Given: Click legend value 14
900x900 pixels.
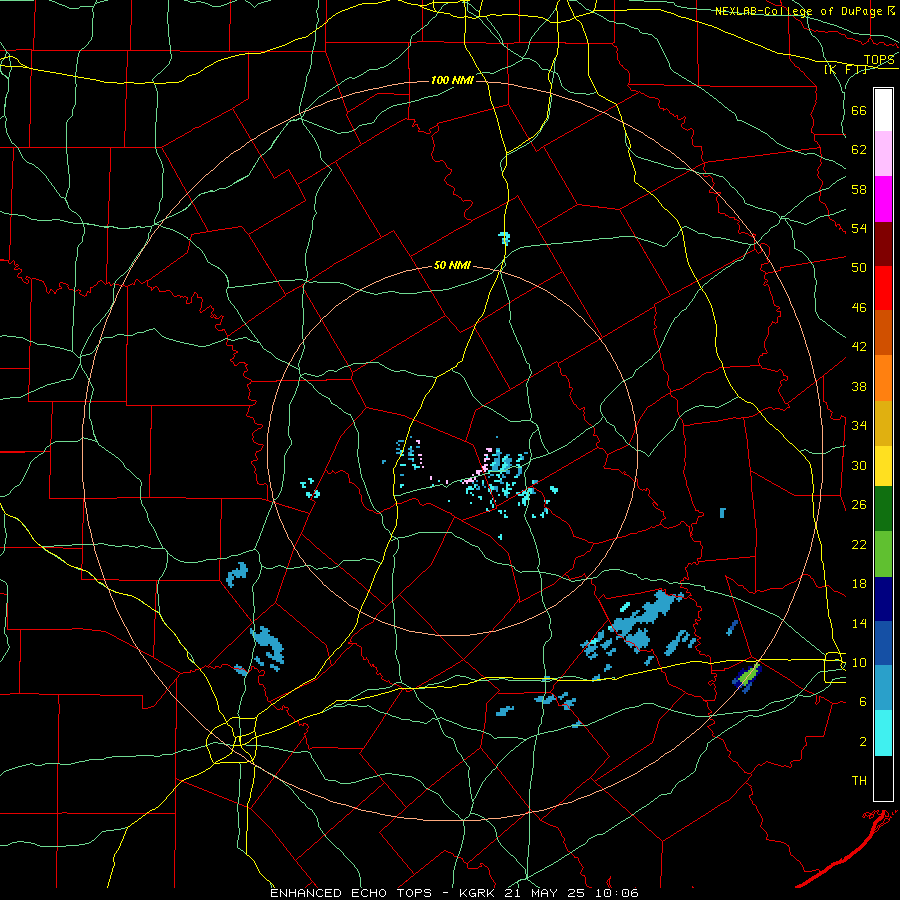Looking at the screenshot, I should [859, 623].
